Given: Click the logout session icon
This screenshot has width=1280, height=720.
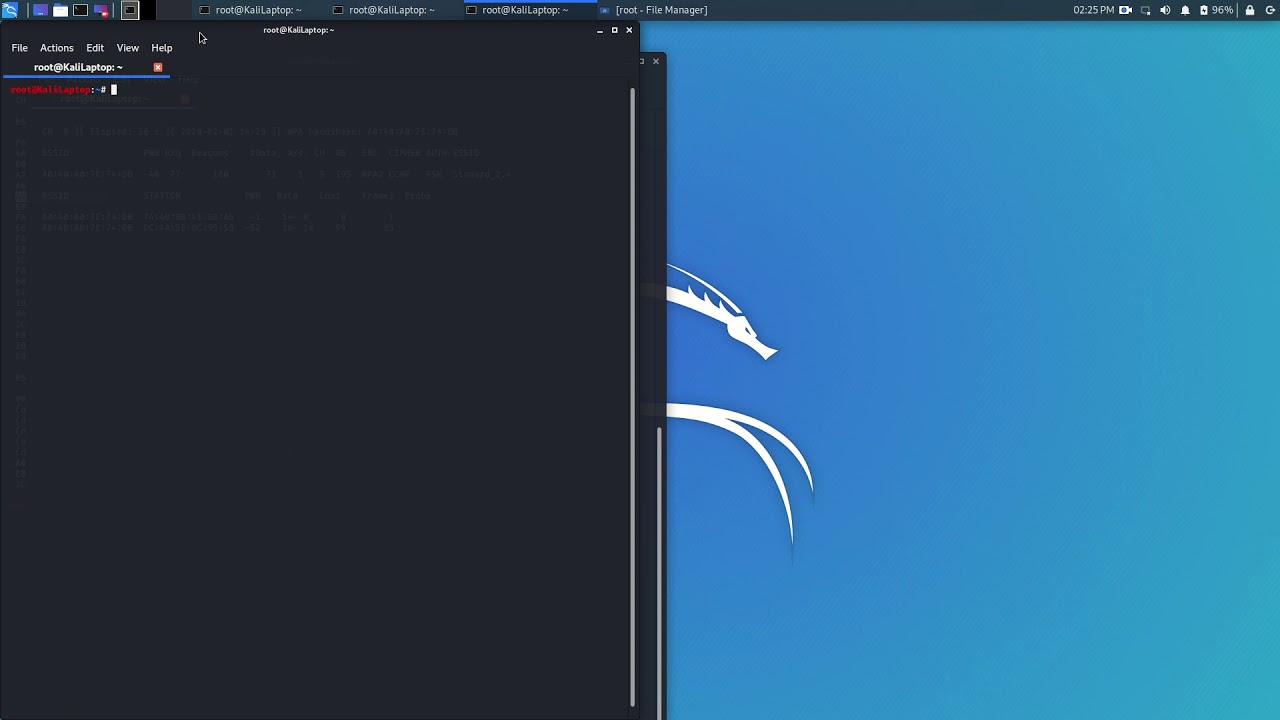Looking at the screenshot, I should tap(1270, 10).
